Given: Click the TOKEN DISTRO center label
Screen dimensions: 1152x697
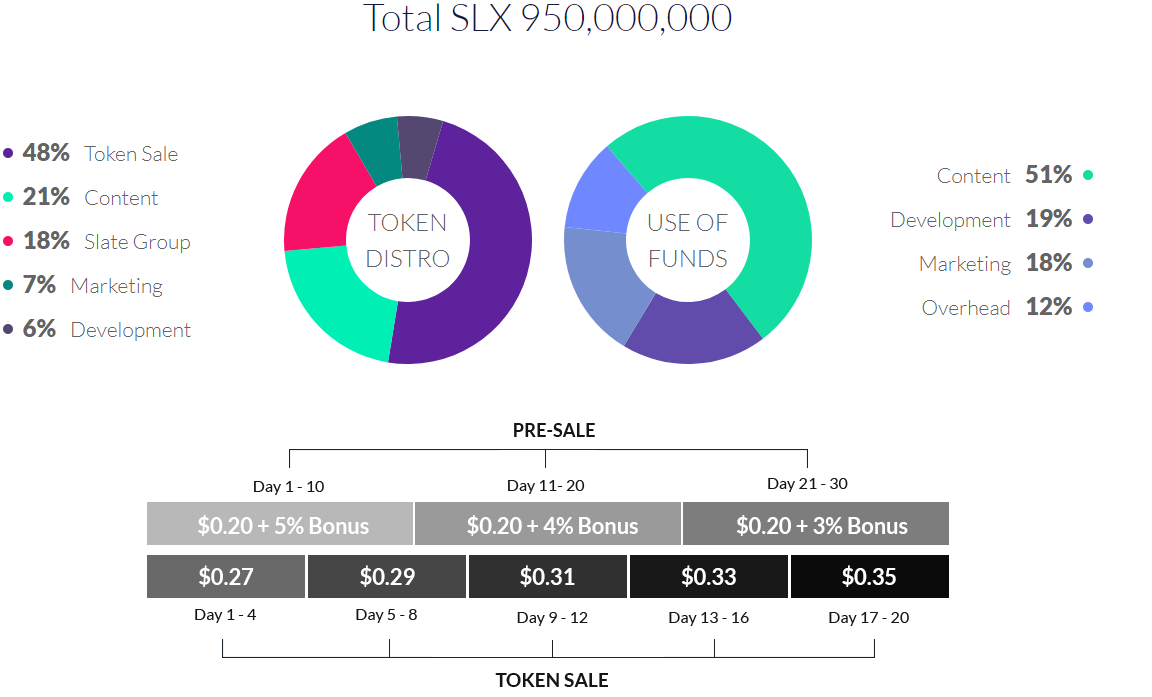Looking at the screenshot, I should [408, 240].
